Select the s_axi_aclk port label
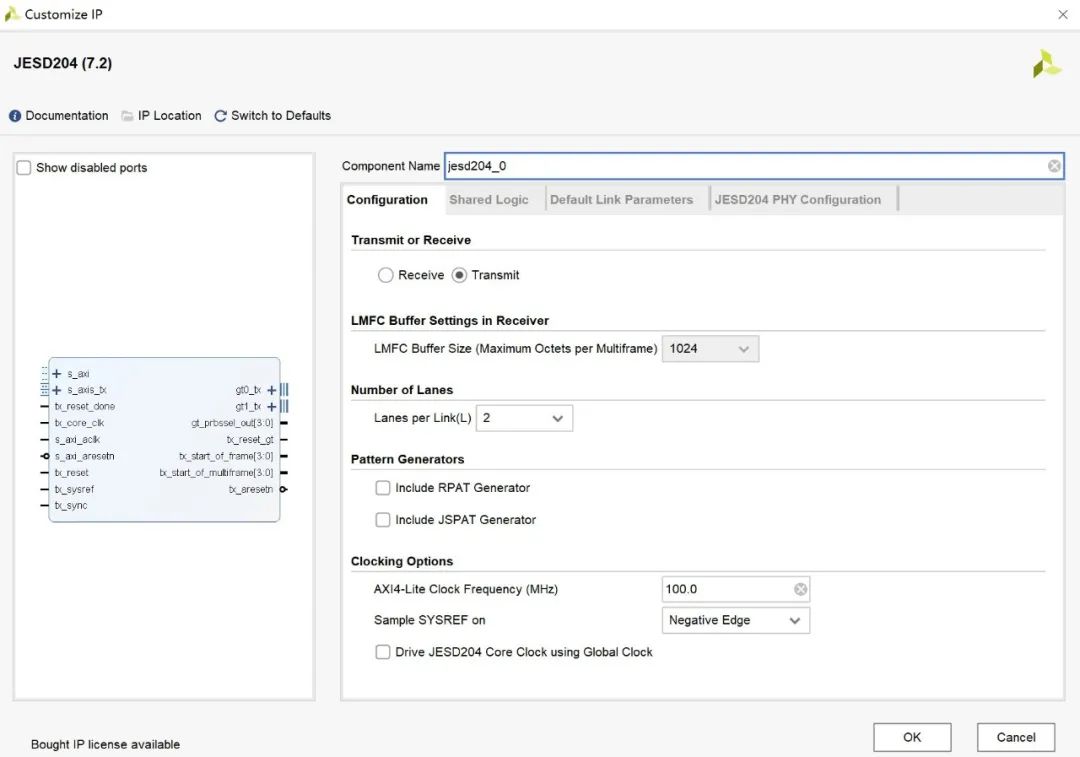 (x=77, y=440)
